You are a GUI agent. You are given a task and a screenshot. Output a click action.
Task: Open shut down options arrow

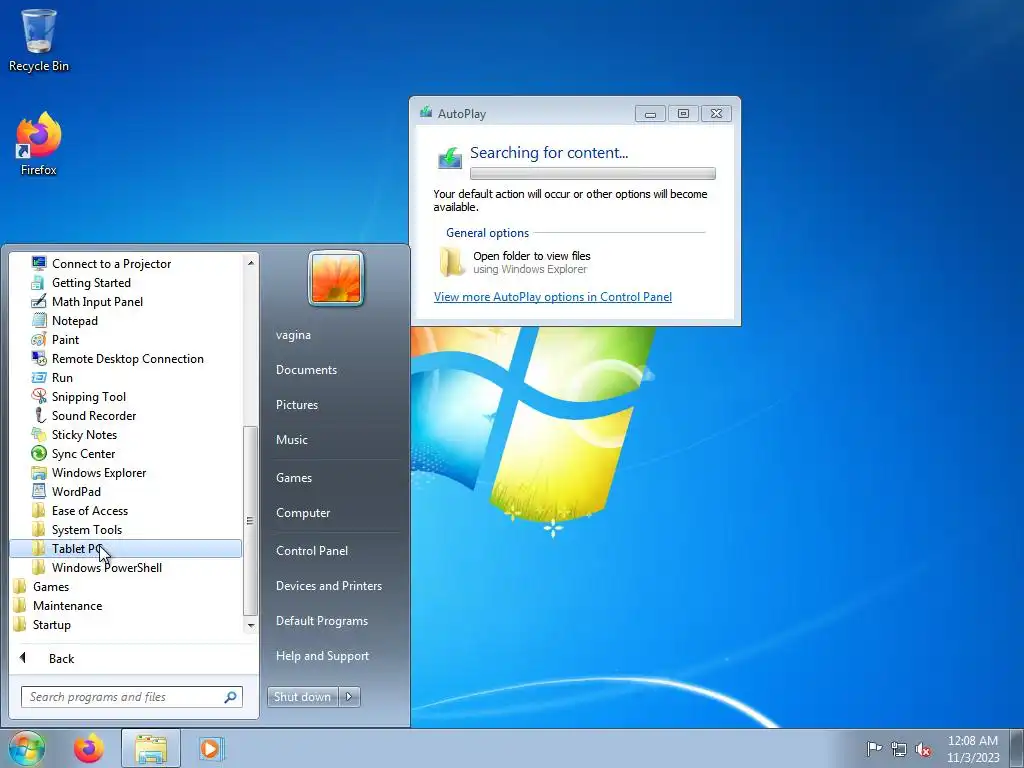pyautogui.click(x=349, y=697)
